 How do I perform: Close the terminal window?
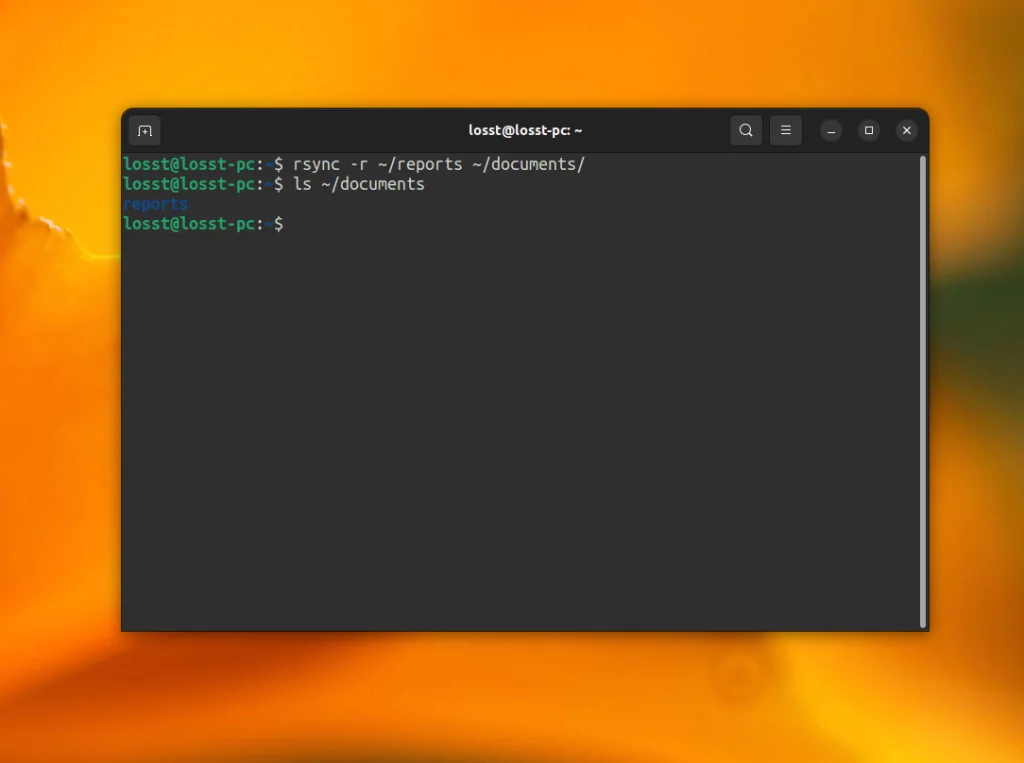pos(907,131)
